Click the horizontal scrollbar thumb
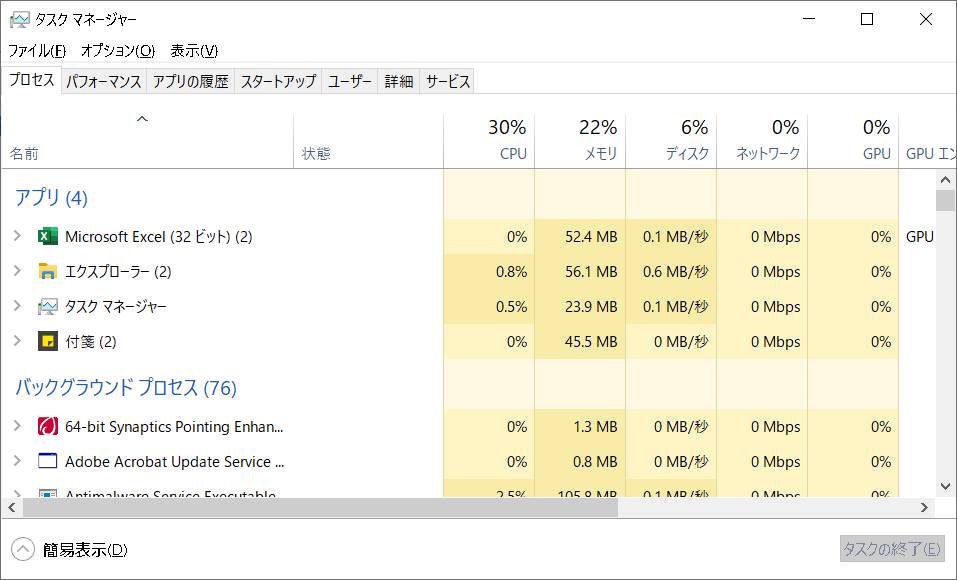The image size is (957, 580). click(x=320, y=507)
